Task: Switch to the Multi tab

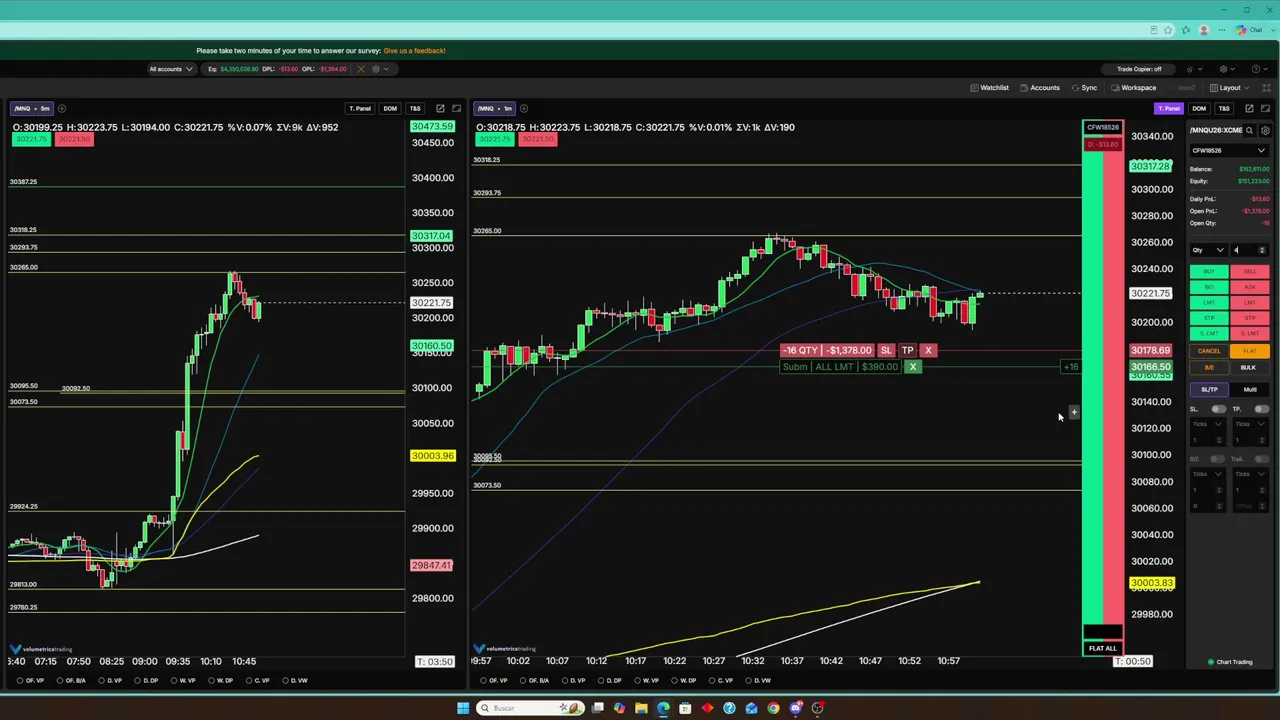Action: pyautogui.click(x=1250, y=390)
